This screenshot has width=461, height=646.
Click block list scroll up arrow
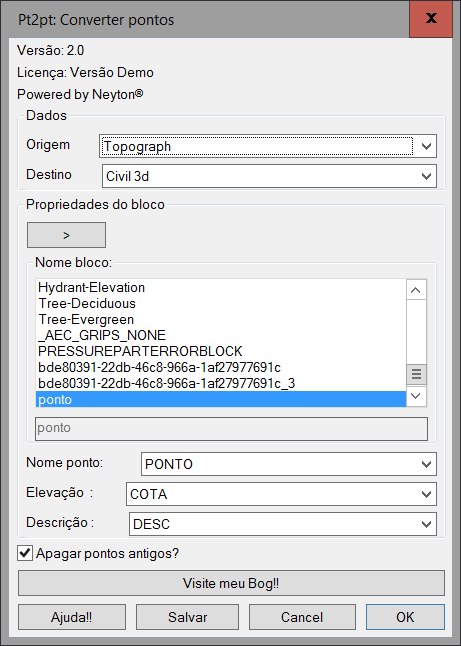pos(416,290)
